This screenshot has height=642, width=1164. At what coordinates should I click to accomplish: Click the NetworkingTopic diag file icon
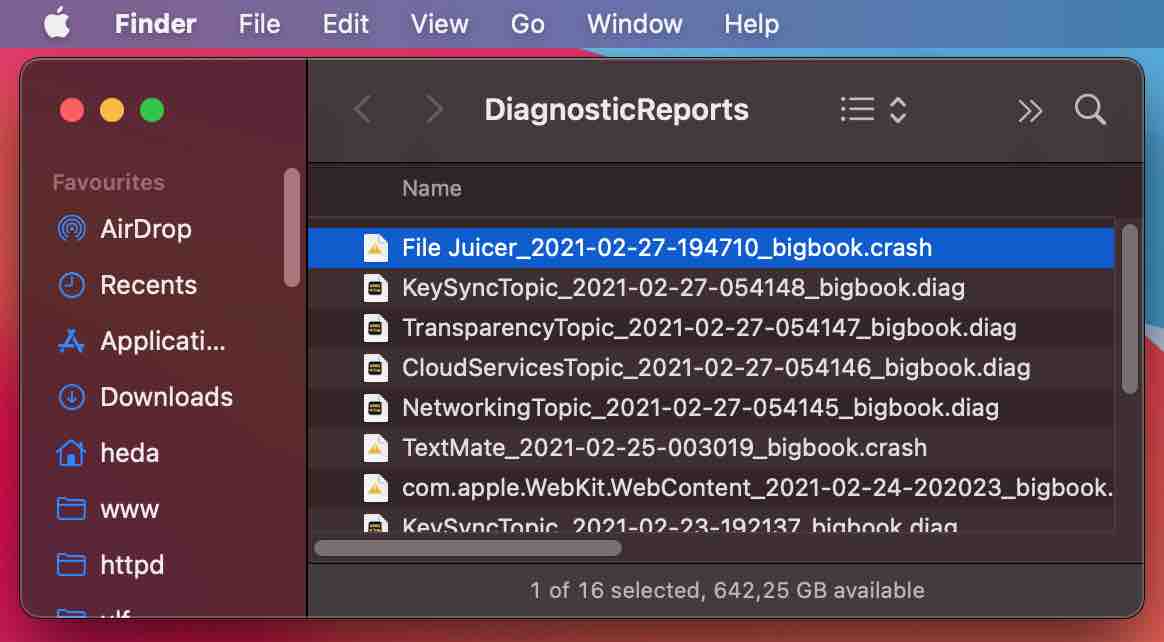coord(376,408)
